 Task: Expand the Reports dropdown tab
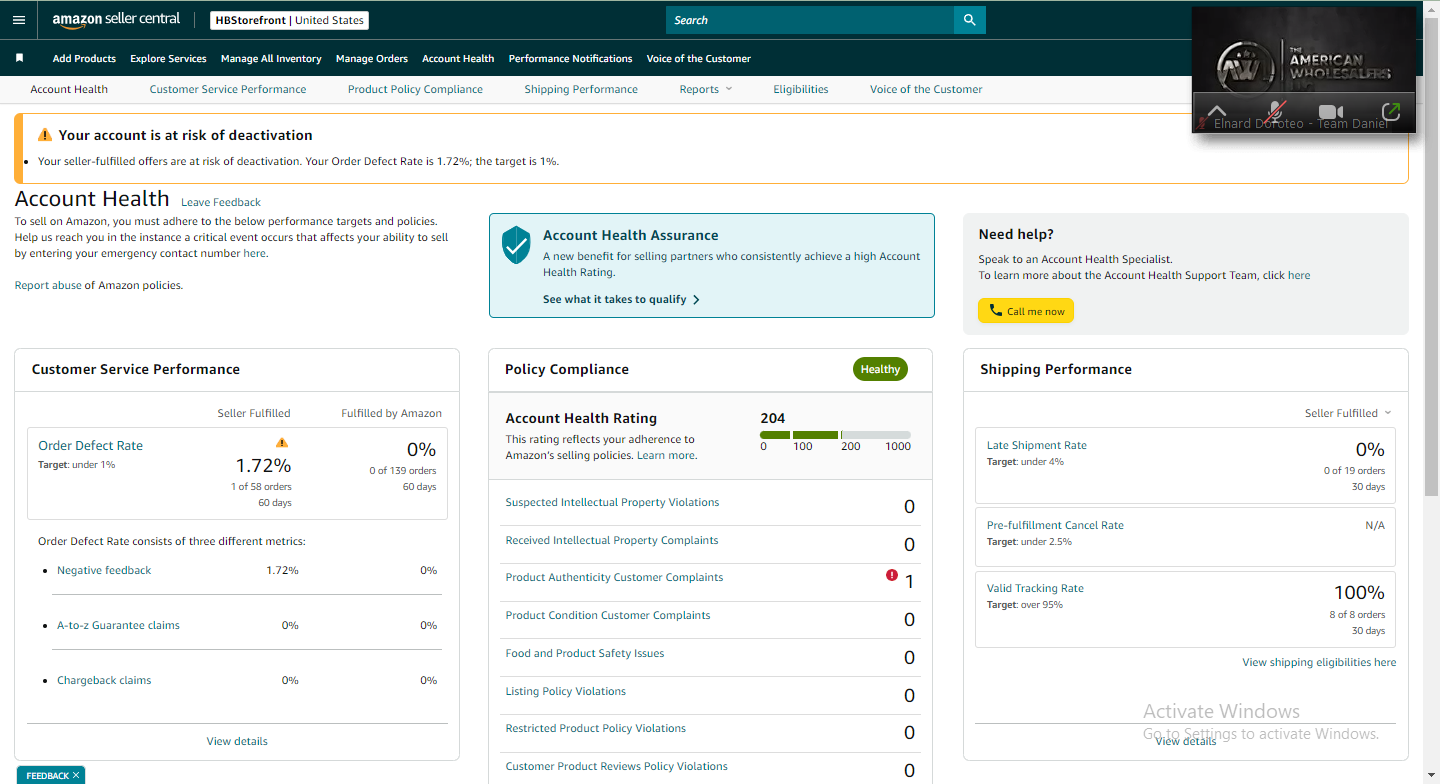(706, 89)
